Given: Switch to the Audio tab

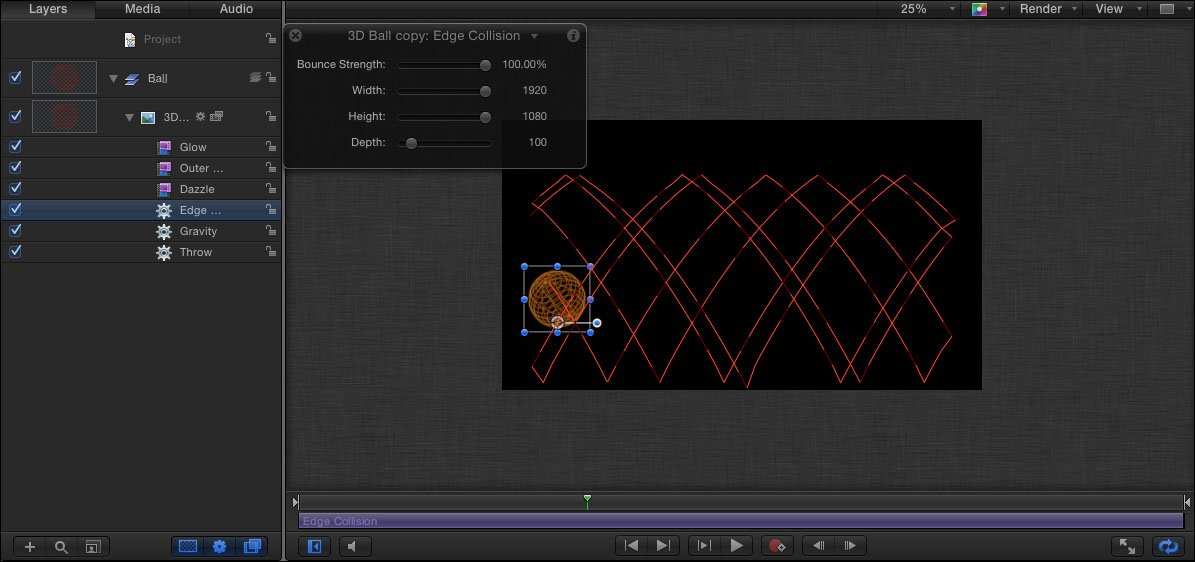Looking at the screenshot, I should click(x=236, y=9).
